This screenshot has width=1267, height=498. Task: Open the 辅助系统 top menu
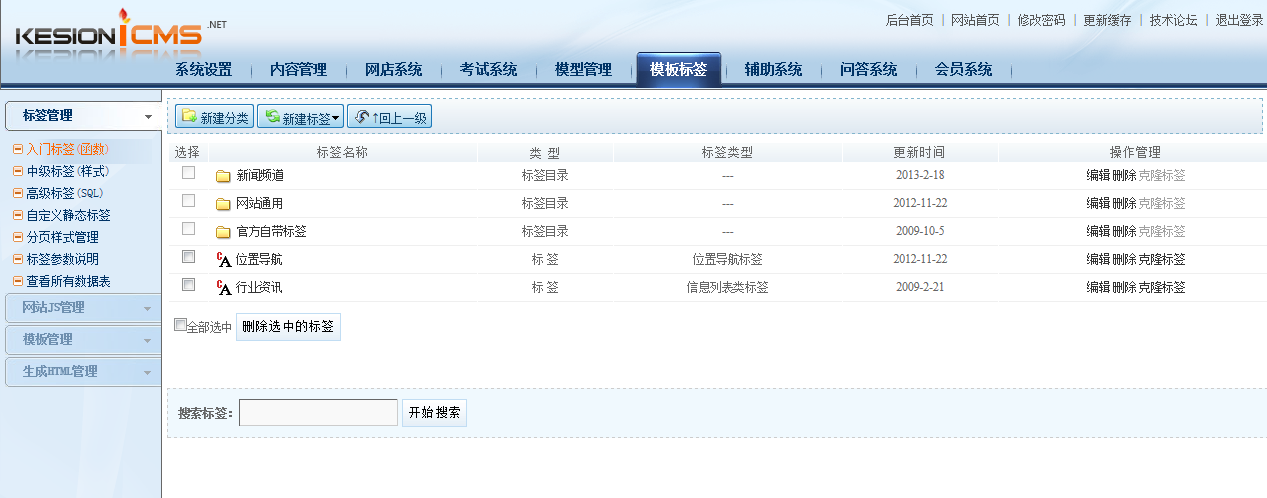click(773, 70)
